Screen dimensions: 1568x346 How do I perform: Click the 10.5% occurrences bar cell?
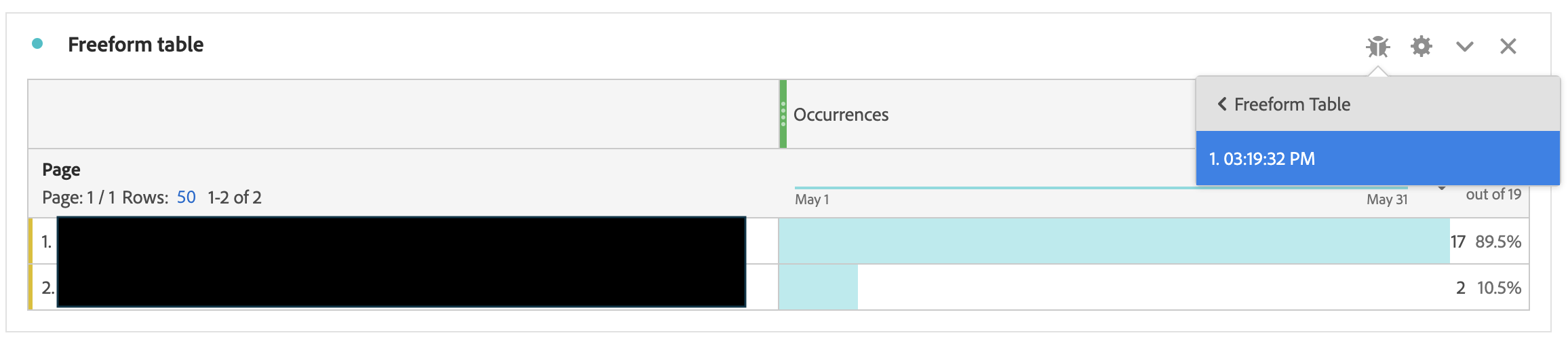coord(1153,287)
